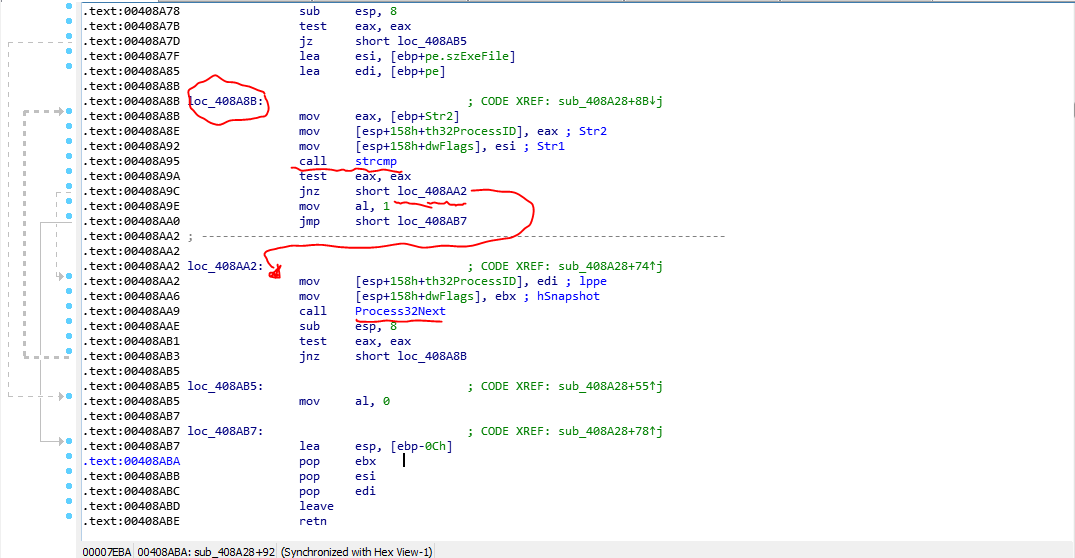1075x558 pixels.
Task: Click the leave mnemonic
Action: click(x=316, y=506)
